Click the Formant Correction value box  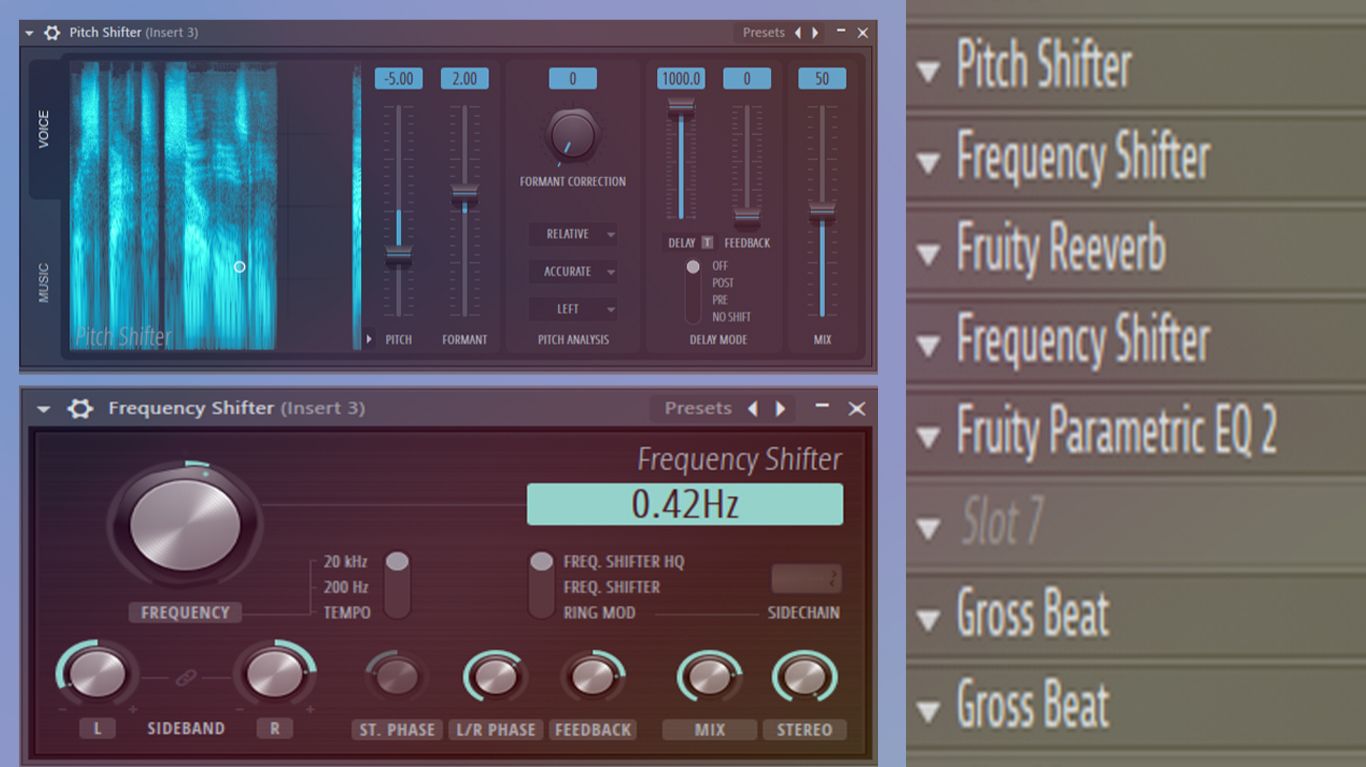[x=572, y=79]
